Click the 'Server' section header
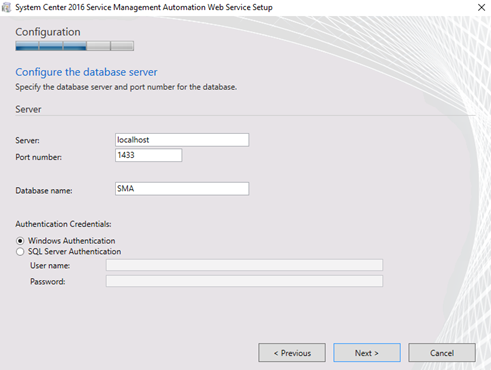 click(x=28, y=109)
